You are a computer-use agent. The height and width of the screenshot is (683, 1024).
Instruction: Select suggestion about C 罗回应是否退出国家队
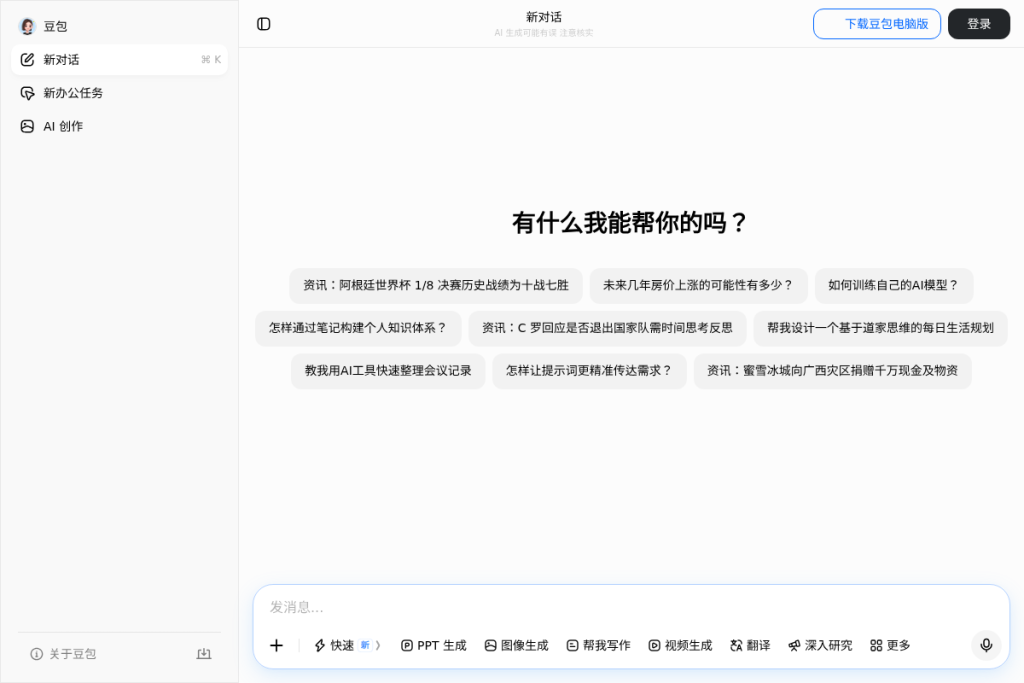[x=607, y=328]
